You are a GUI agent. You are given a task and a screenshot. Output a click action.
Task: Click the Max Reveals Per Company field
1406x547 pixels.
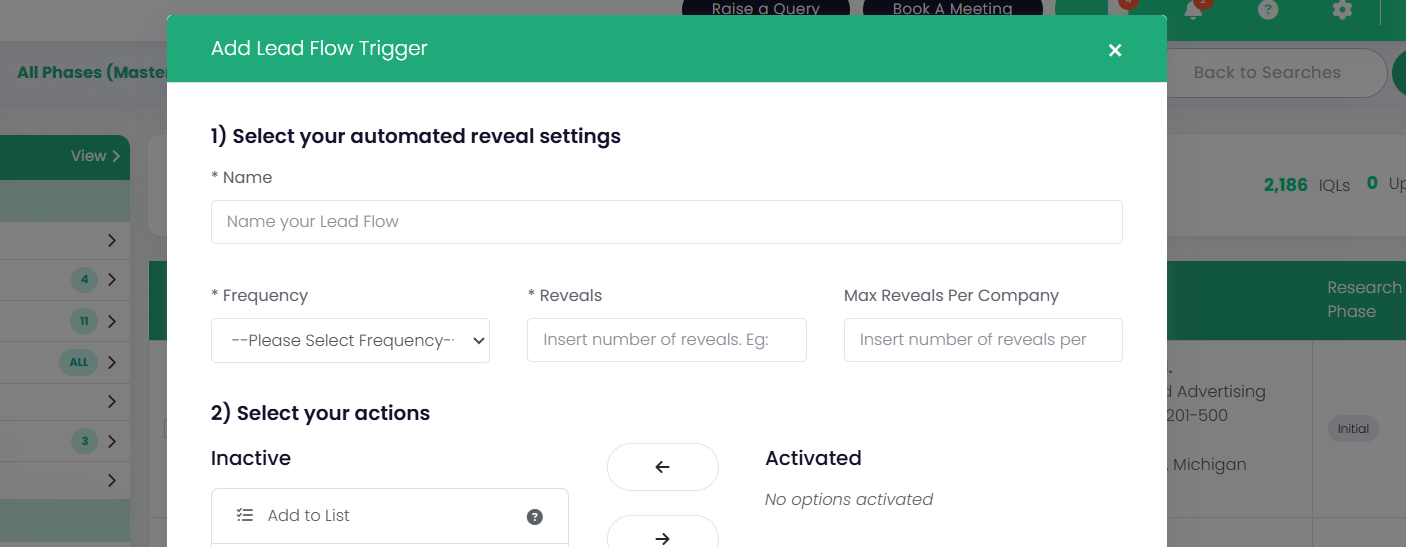coord(983,340)
